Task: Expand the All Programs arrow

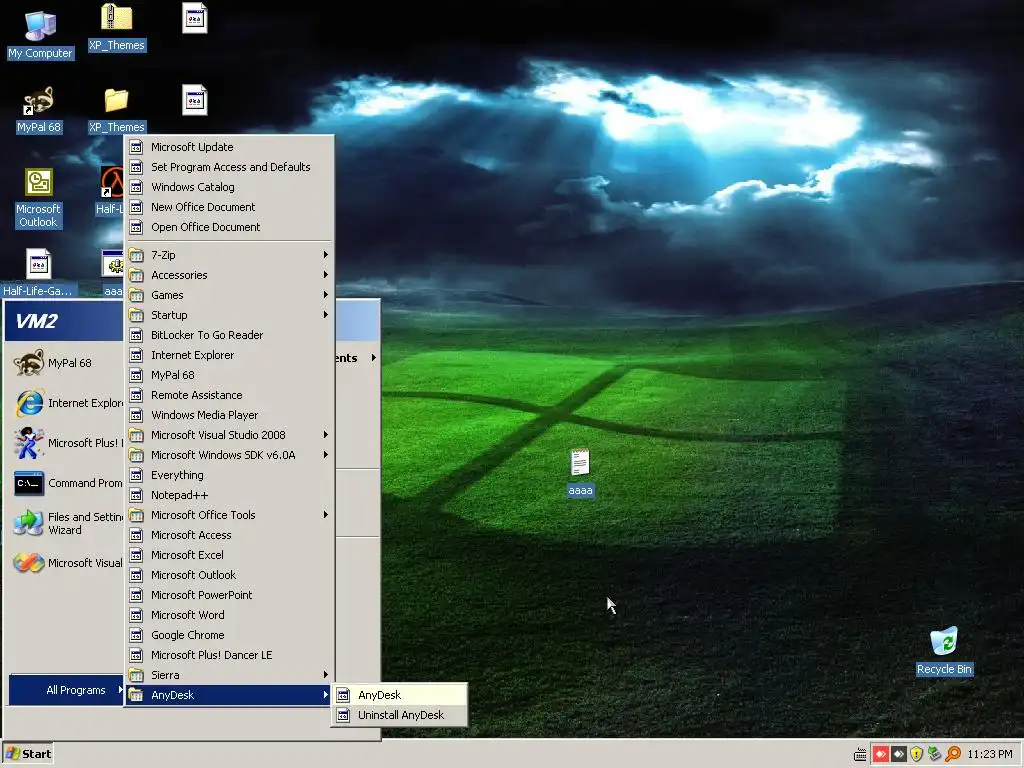Action: click(120, 690)
